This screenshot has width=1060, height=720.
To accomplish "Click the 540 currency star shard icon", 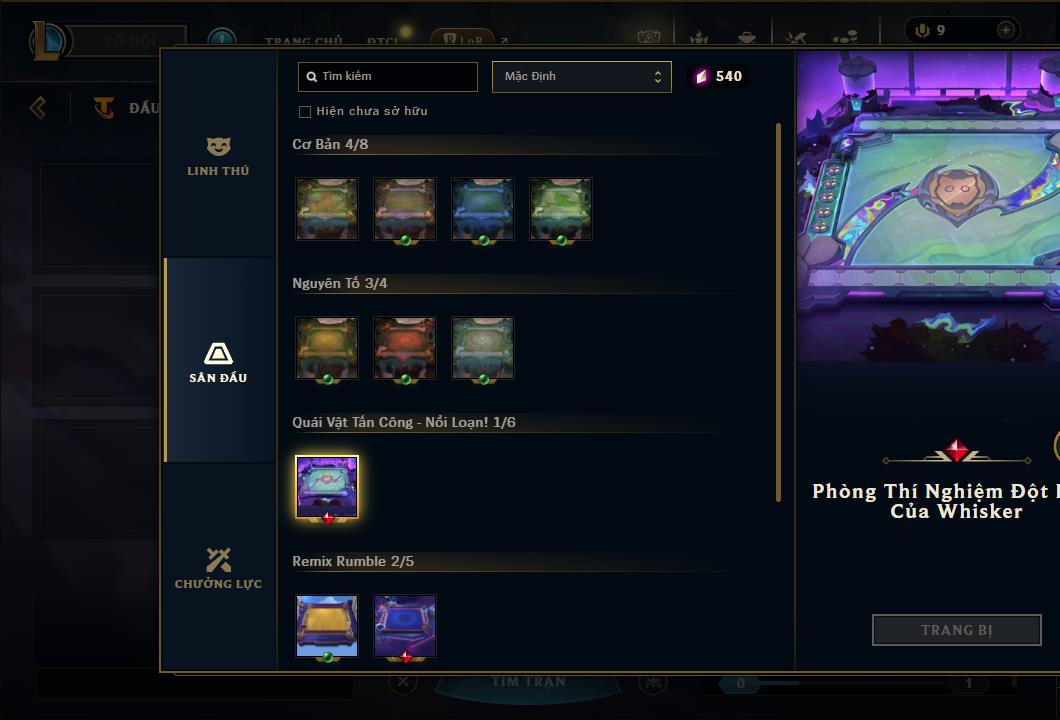I will (x=701, y=76).
